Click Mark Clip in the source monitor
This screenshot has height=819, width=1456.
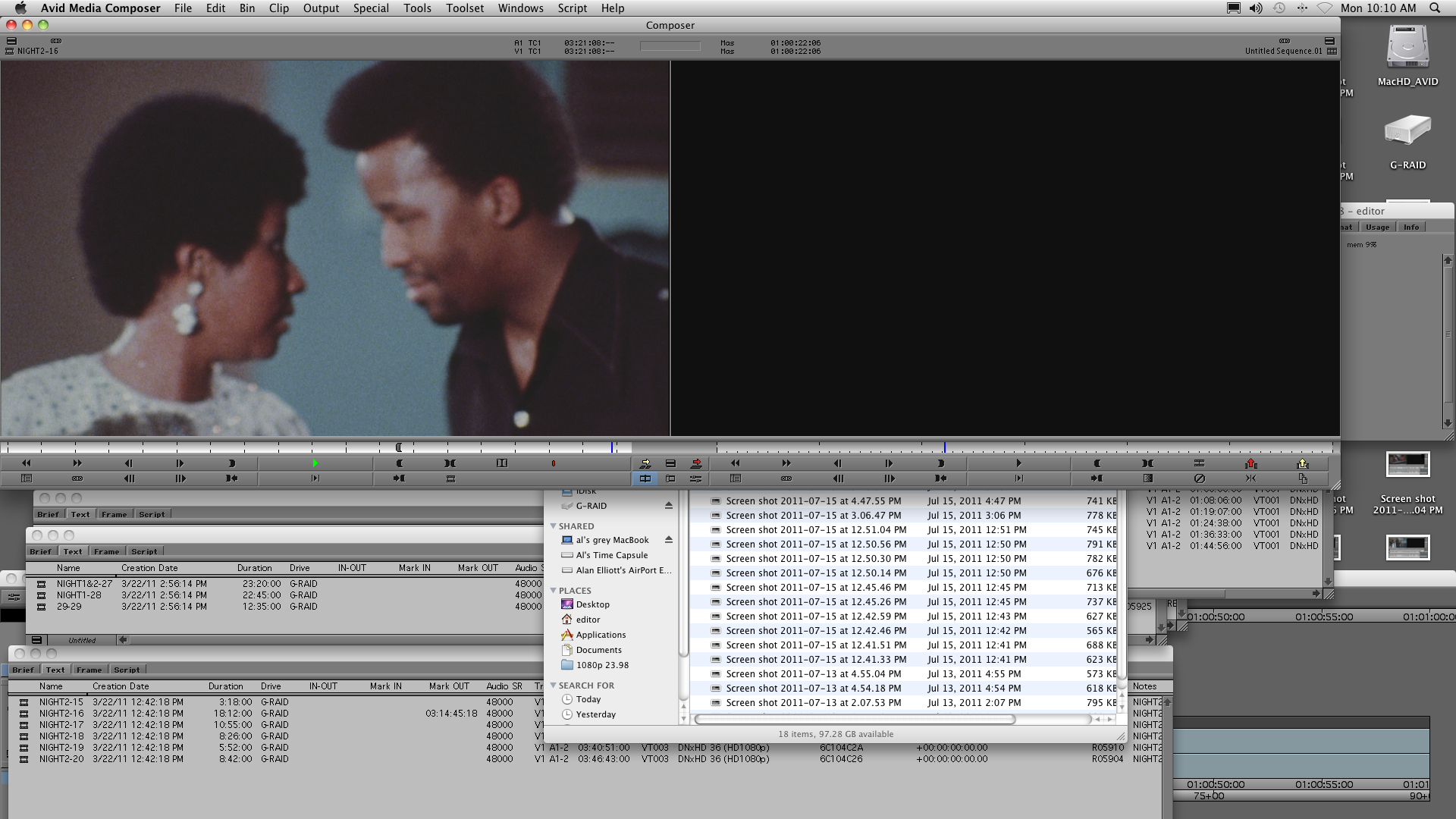coord(450,463)
